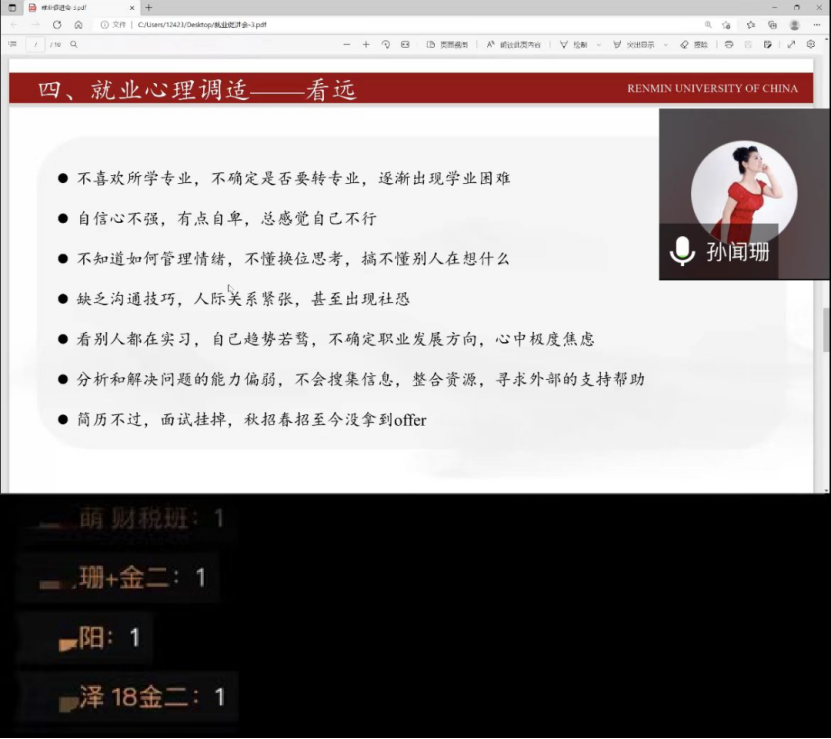This screenshot has width=831, height=739.
Task: Open the table of contents sidebar icon
Action: click(12, 44)
